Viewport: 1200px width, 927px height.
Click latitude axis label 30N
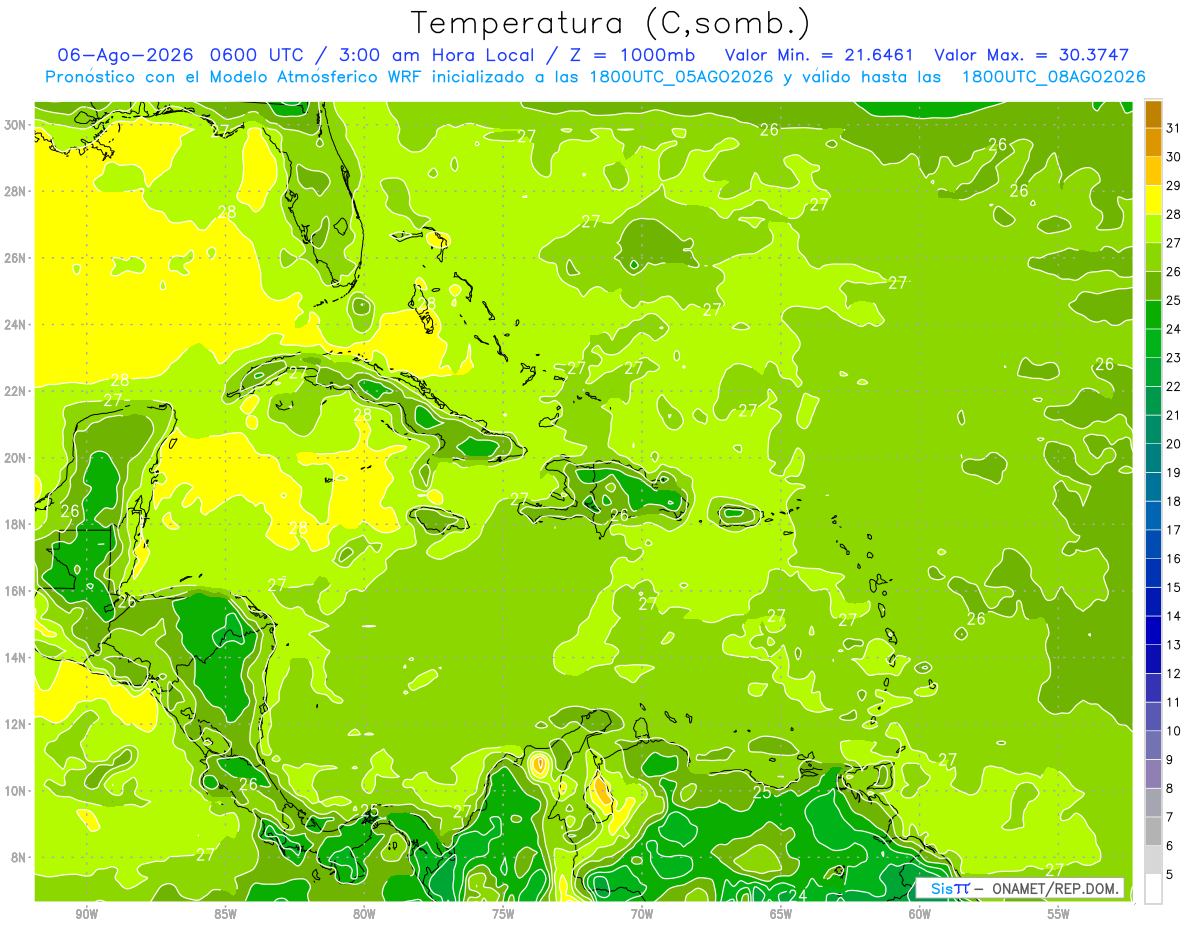coord(16,125)
